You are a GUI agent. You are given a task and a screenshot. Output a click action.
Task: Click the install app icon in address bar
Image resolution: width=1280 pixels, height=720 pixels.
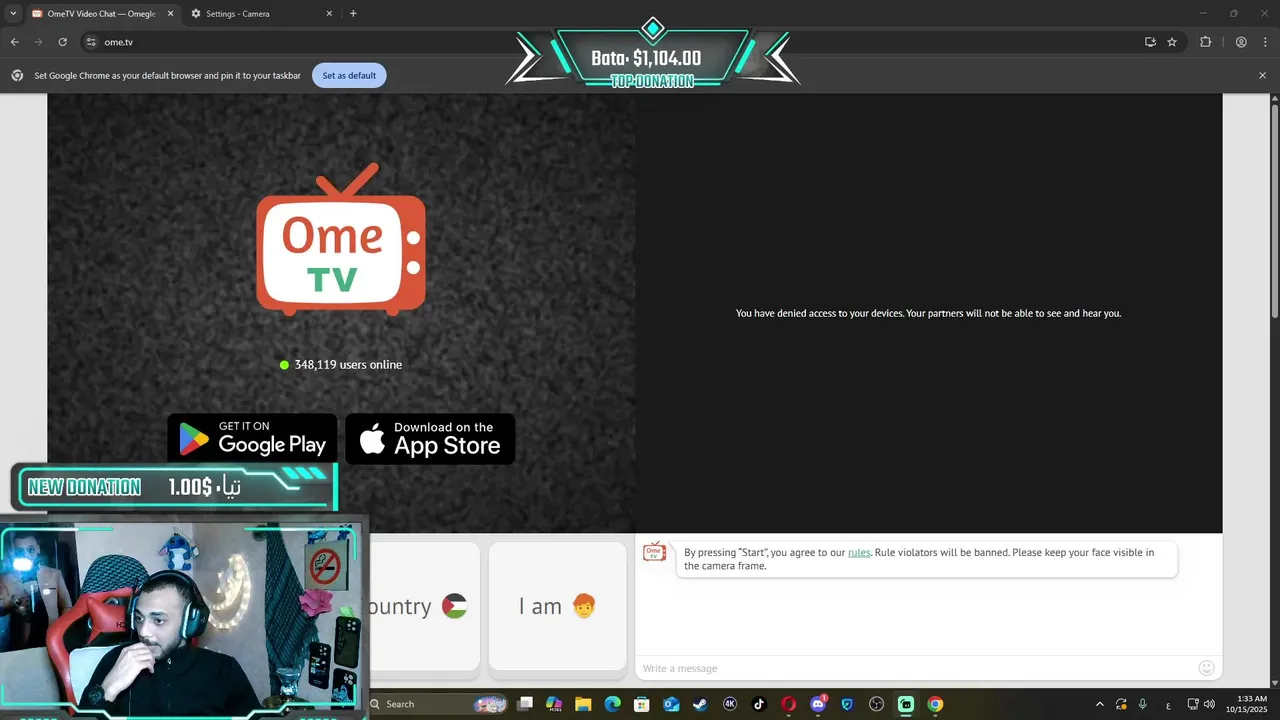point(1150,42)
